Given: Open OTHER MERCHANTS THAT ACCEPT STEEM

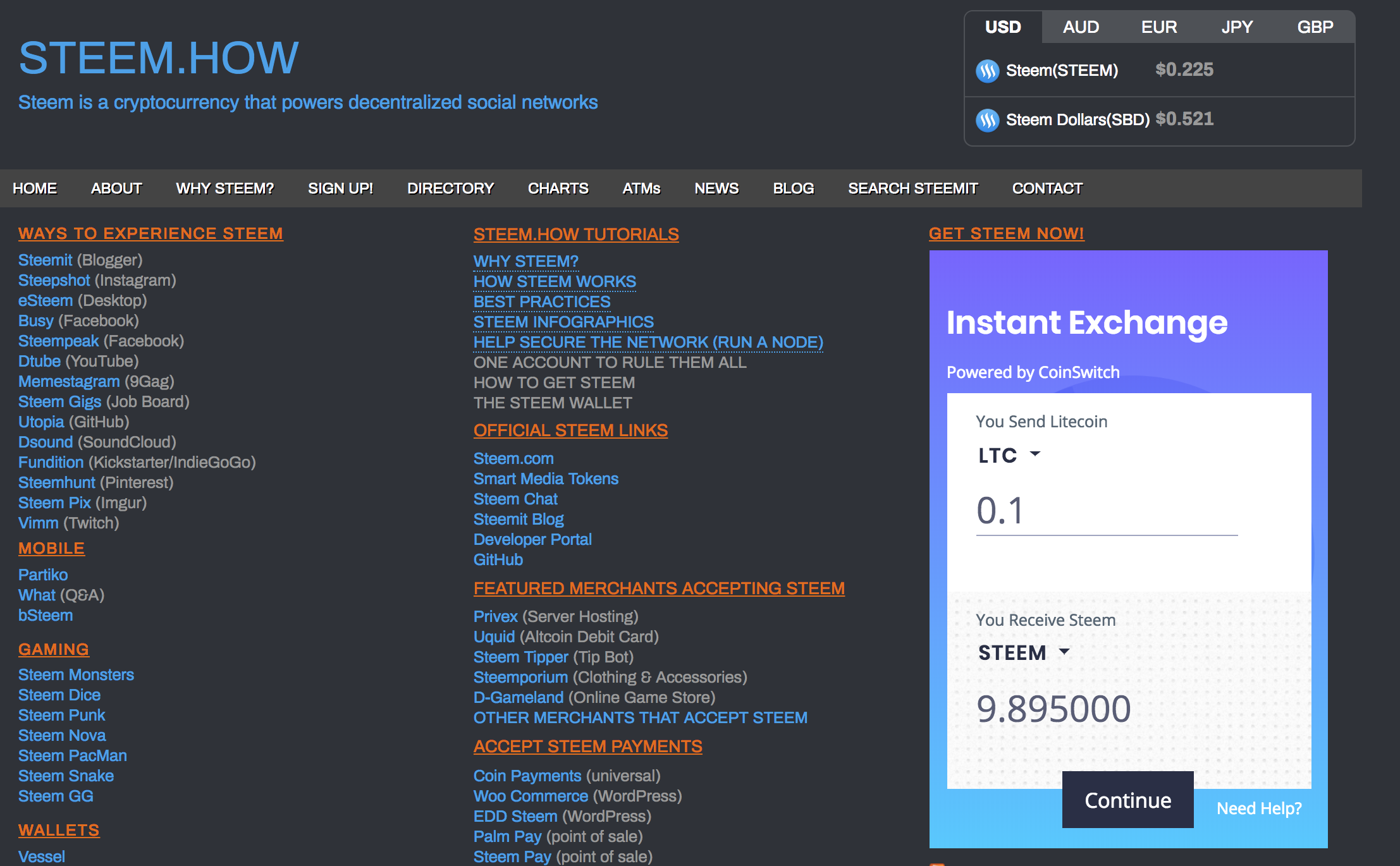Looking at the screenshot, I should tap(641, 718).
